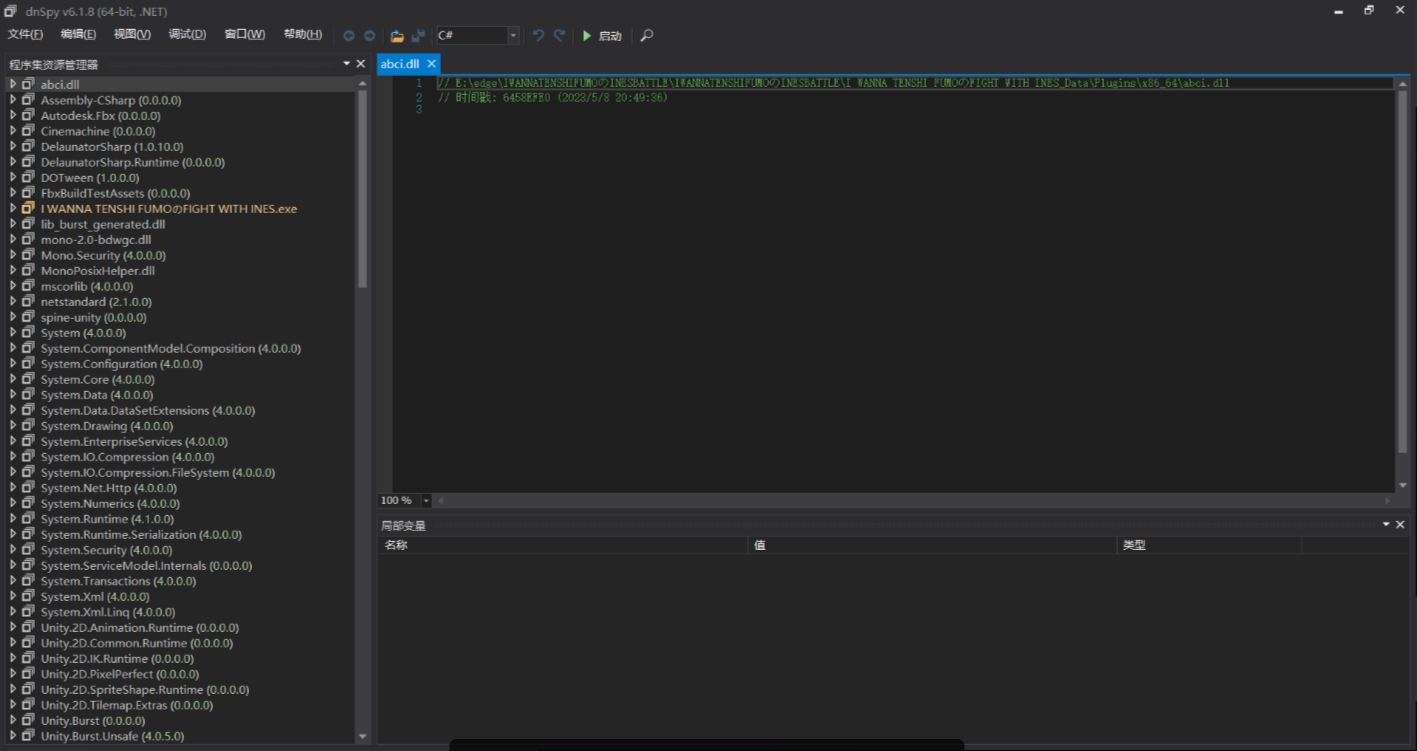The height and width of the screenshot is (751, 1417).
Task: Close the 局部变量 panel
Action: click(1400, 525)
